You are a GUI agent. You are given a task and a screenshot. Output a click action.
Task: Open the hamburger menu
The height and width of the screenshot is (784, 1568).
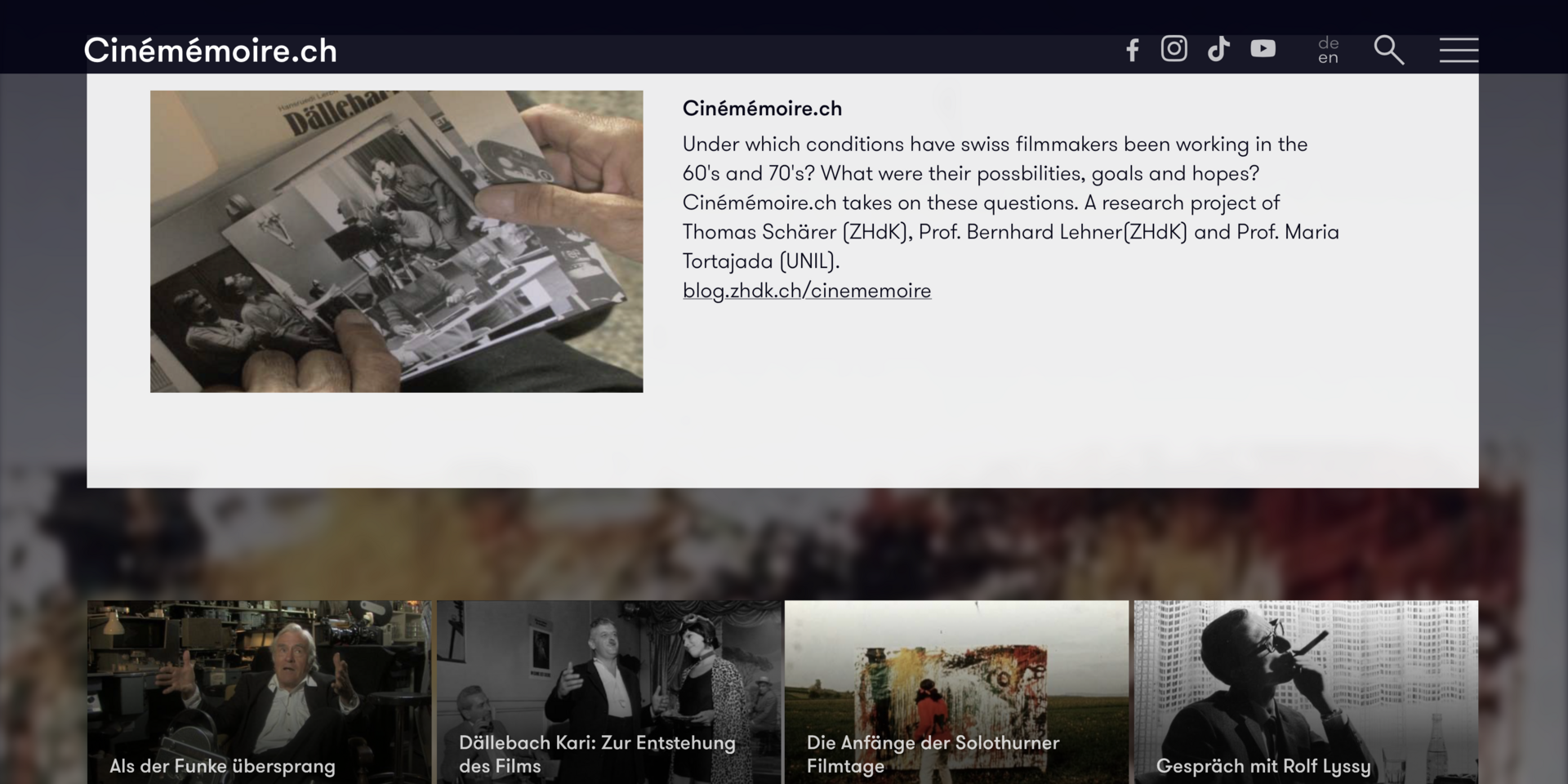click(x=1458, y=50)
